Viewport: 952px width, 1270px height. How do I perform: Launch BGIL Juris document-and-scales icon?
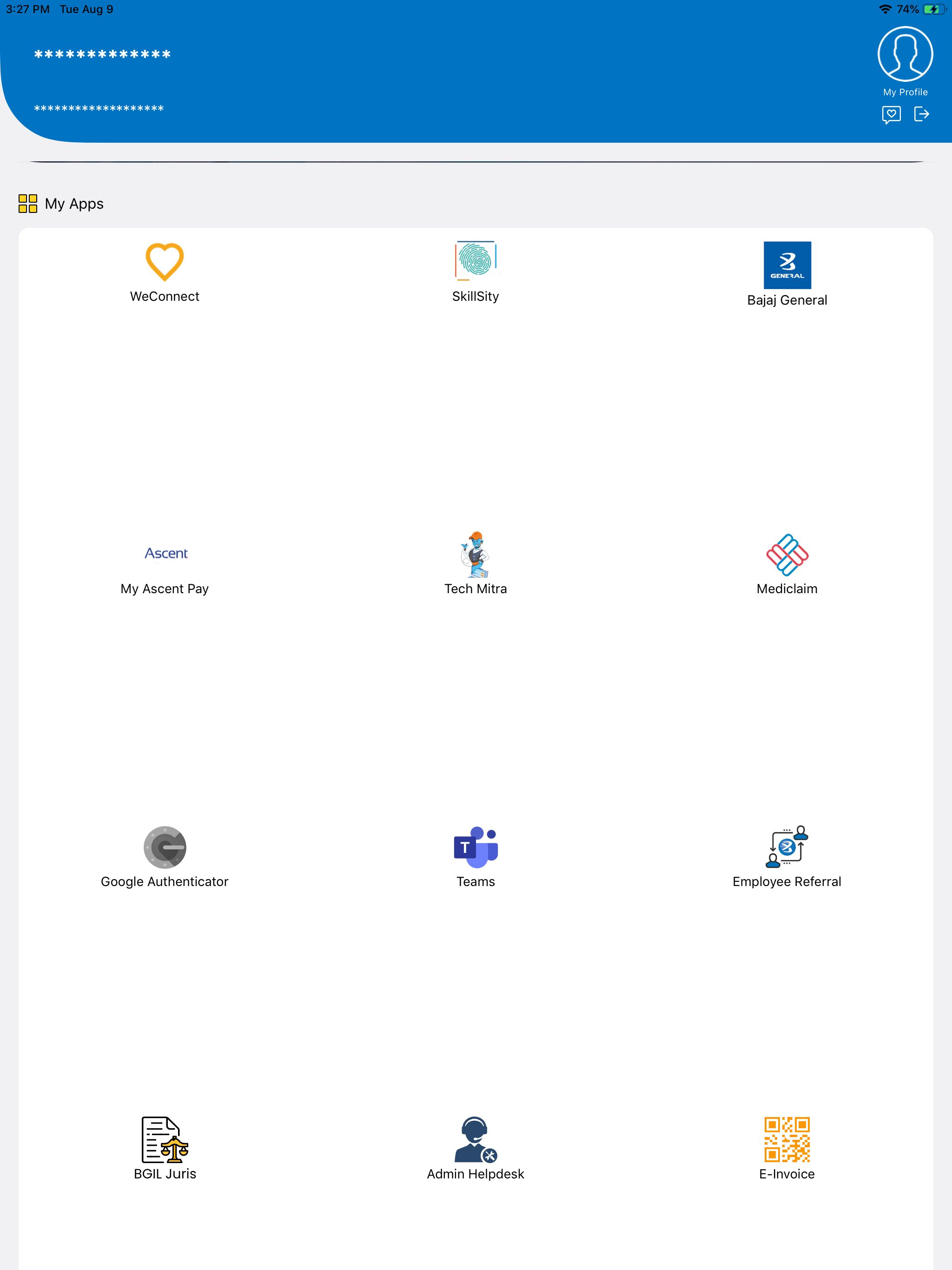165,1139
